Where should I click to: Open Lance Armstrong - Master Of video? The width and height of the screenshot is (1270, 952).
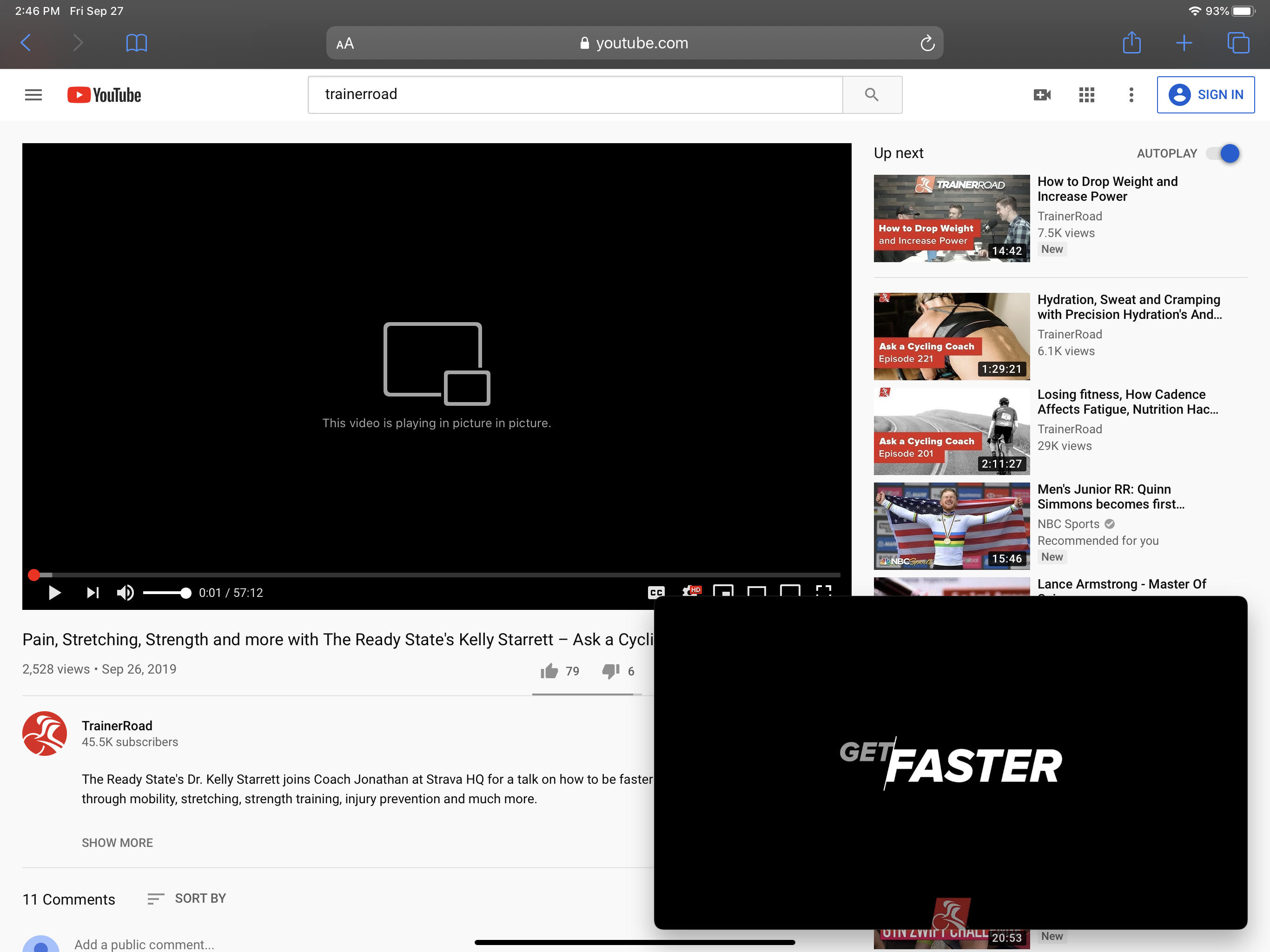1121,584
